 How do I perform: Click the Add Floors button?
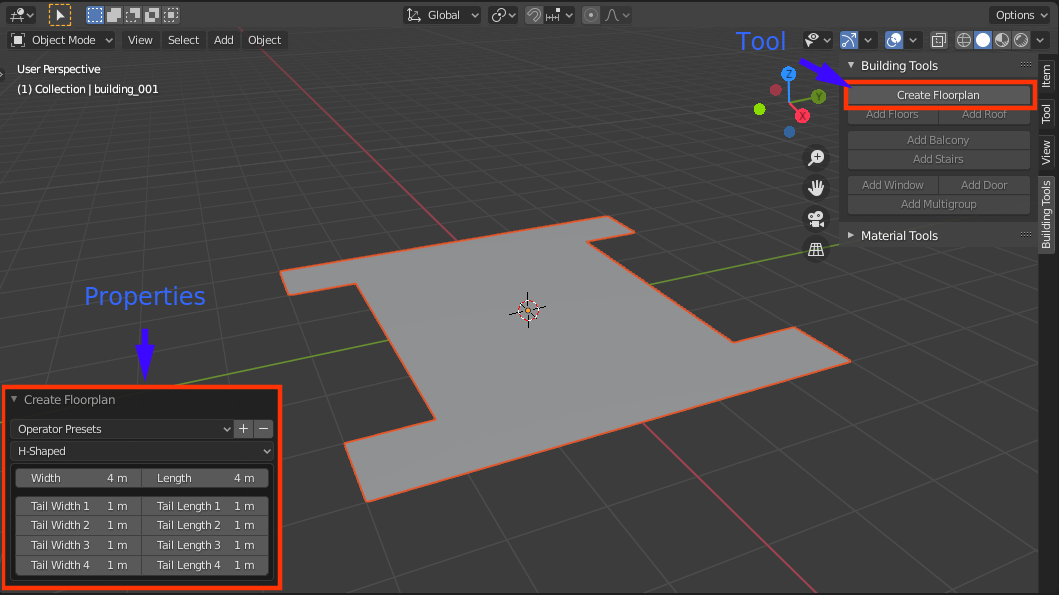pyautogui.click(x=892, y=114)
